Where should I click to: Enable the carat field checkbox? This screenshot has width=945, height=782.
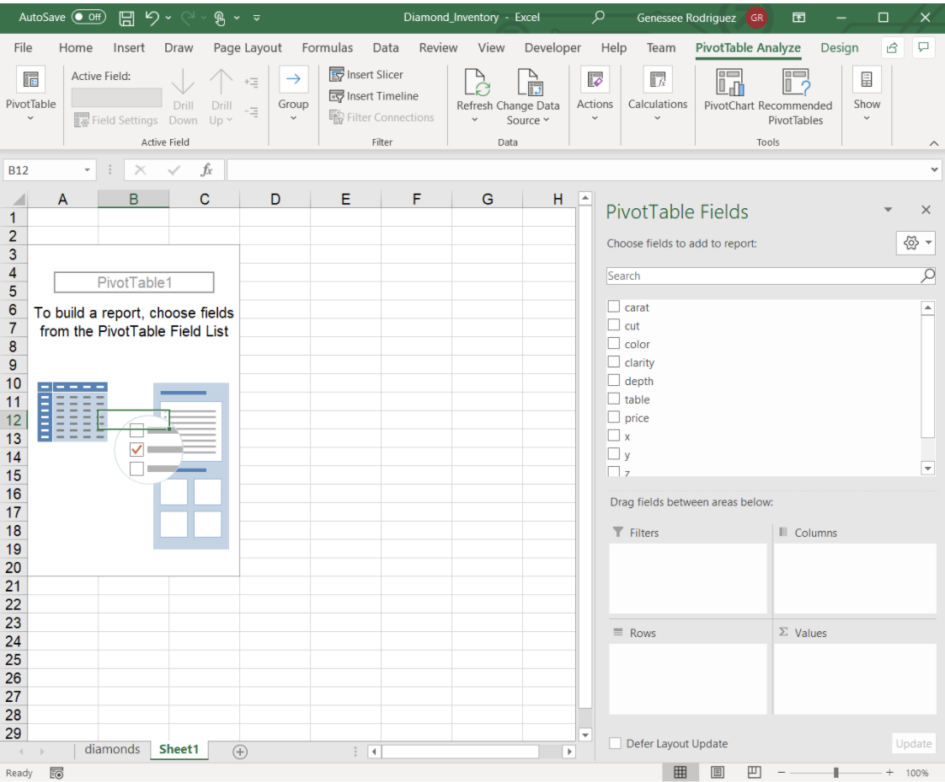click(x=612, y=308)
